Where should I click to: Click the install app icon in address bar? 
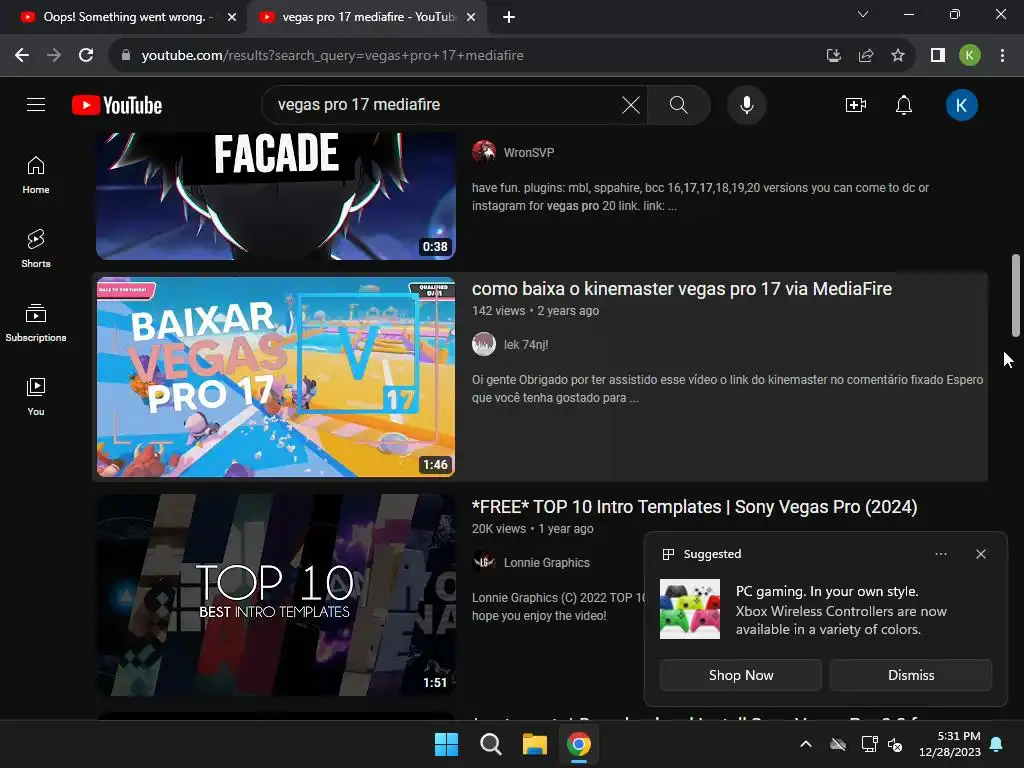(x=833, y=56)
